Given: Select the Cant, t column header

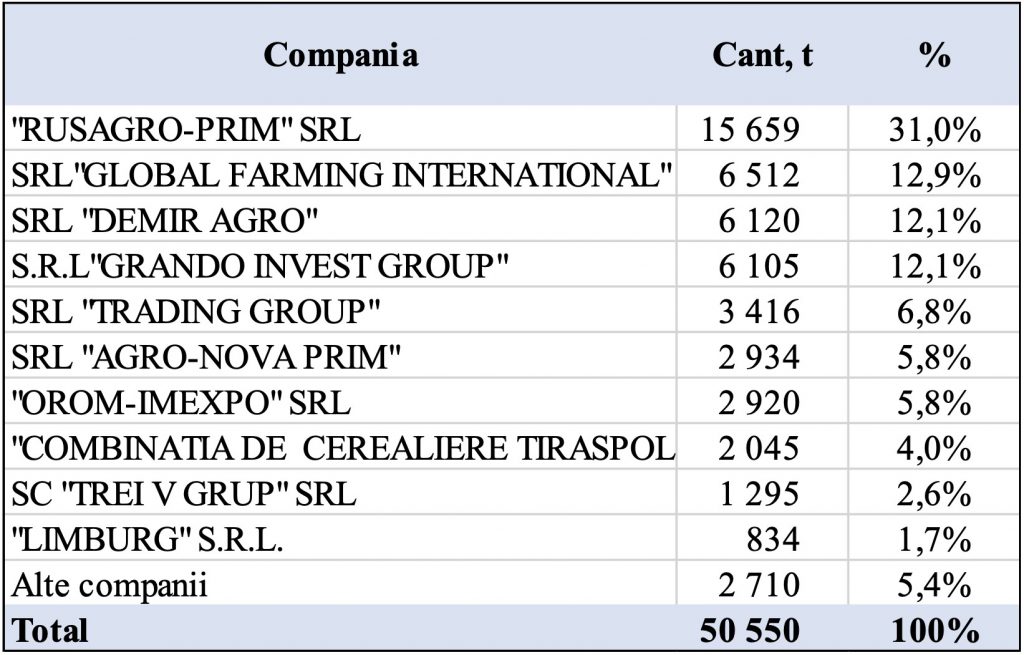Looking at the screenshot, I should coord(762,56).
